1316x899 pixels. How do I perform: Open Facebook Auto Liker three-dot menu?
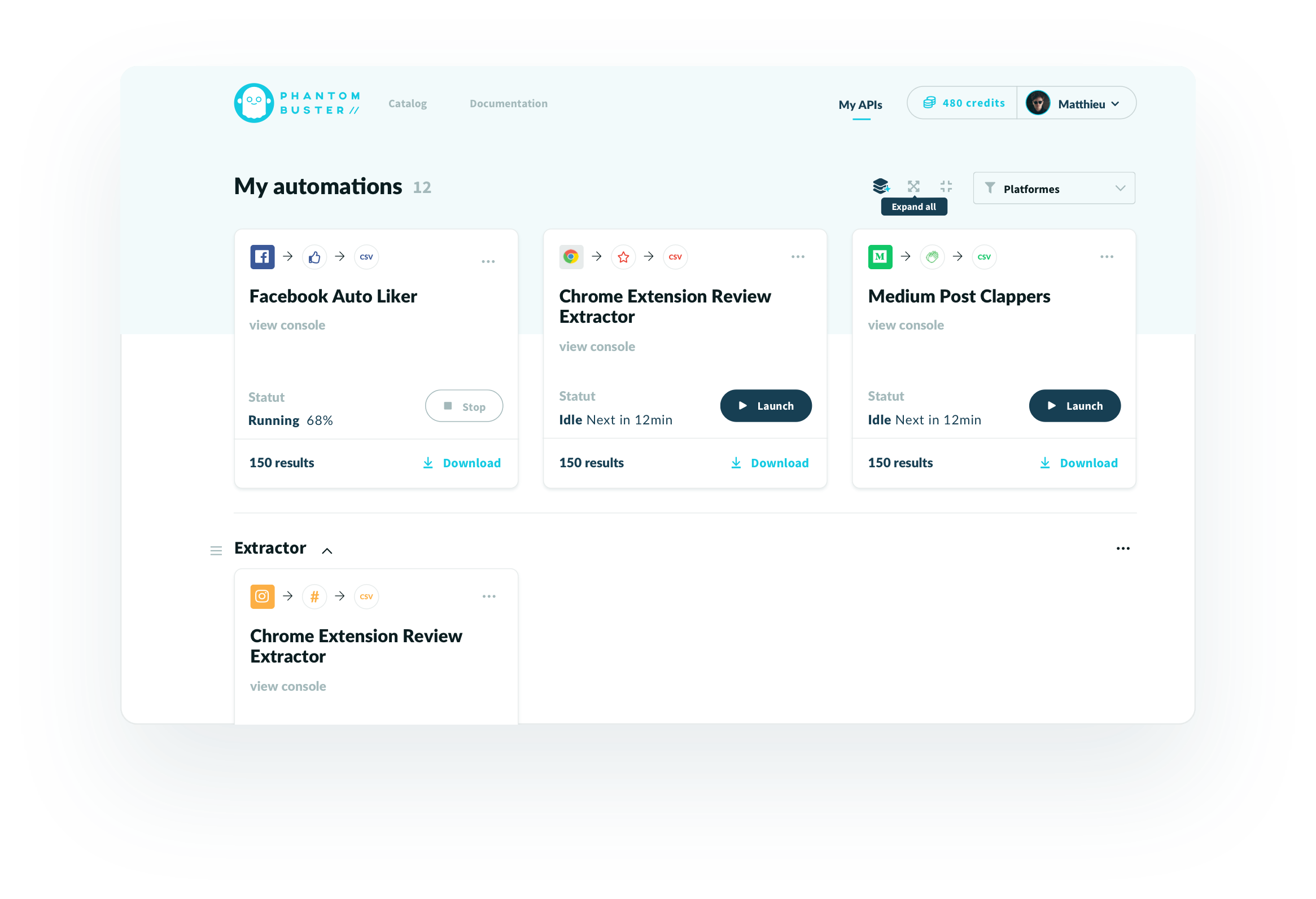488,261
